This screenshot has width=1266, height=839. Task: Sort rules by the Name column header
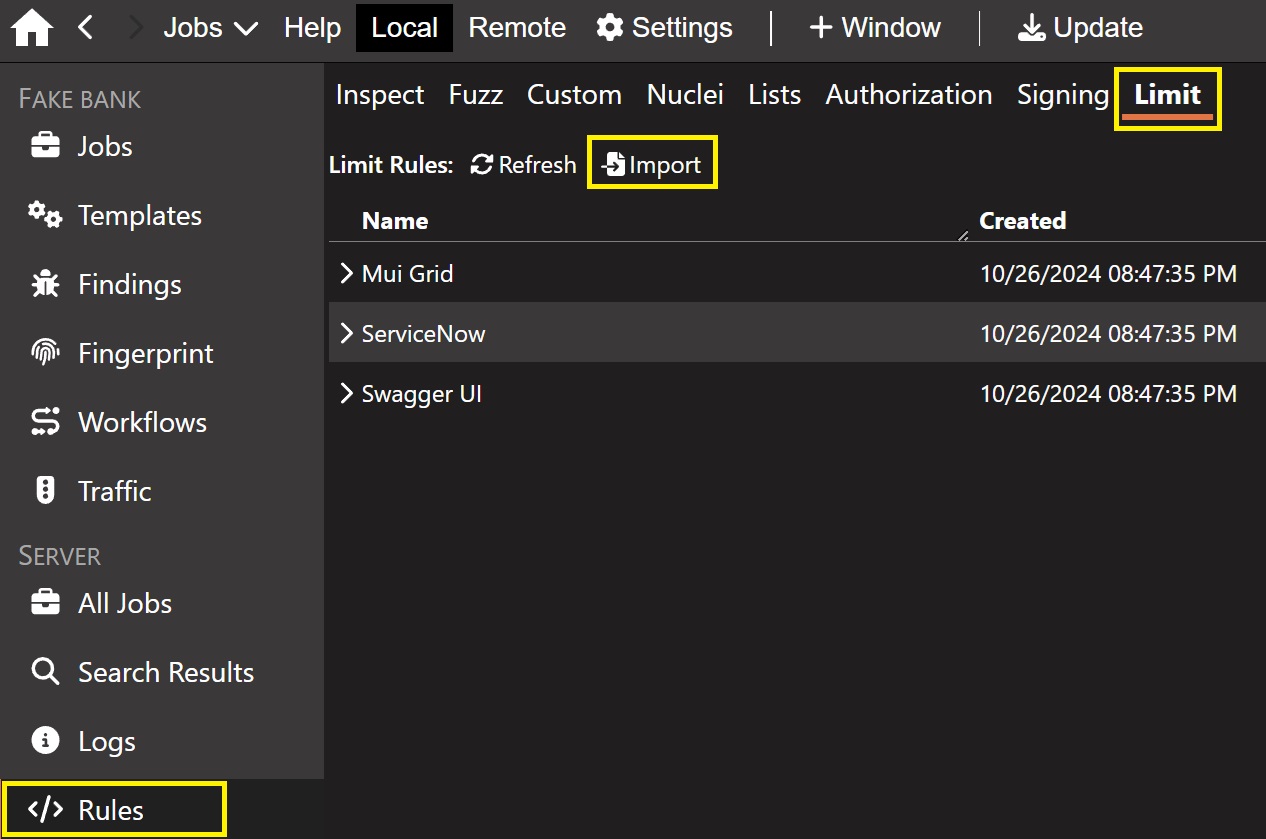coord(395,221)
